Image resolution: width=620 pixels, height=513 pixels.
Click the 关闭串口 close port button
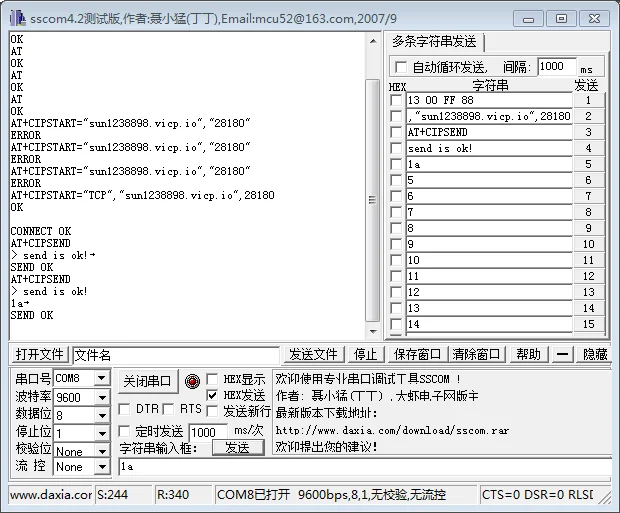coord(147,381)
